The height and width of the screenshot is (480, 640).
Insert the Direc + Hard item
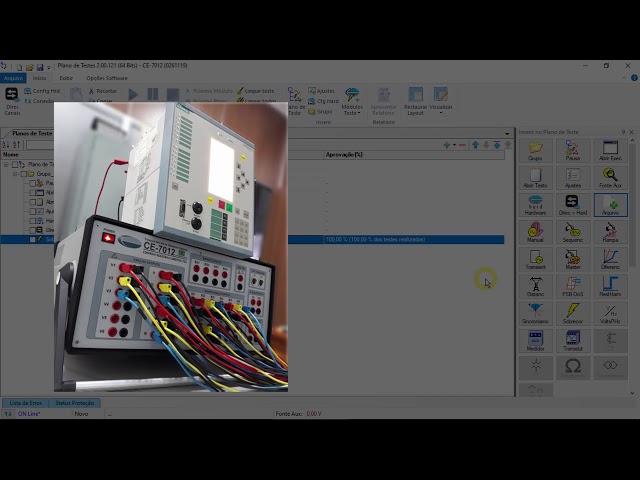[573, 205]
